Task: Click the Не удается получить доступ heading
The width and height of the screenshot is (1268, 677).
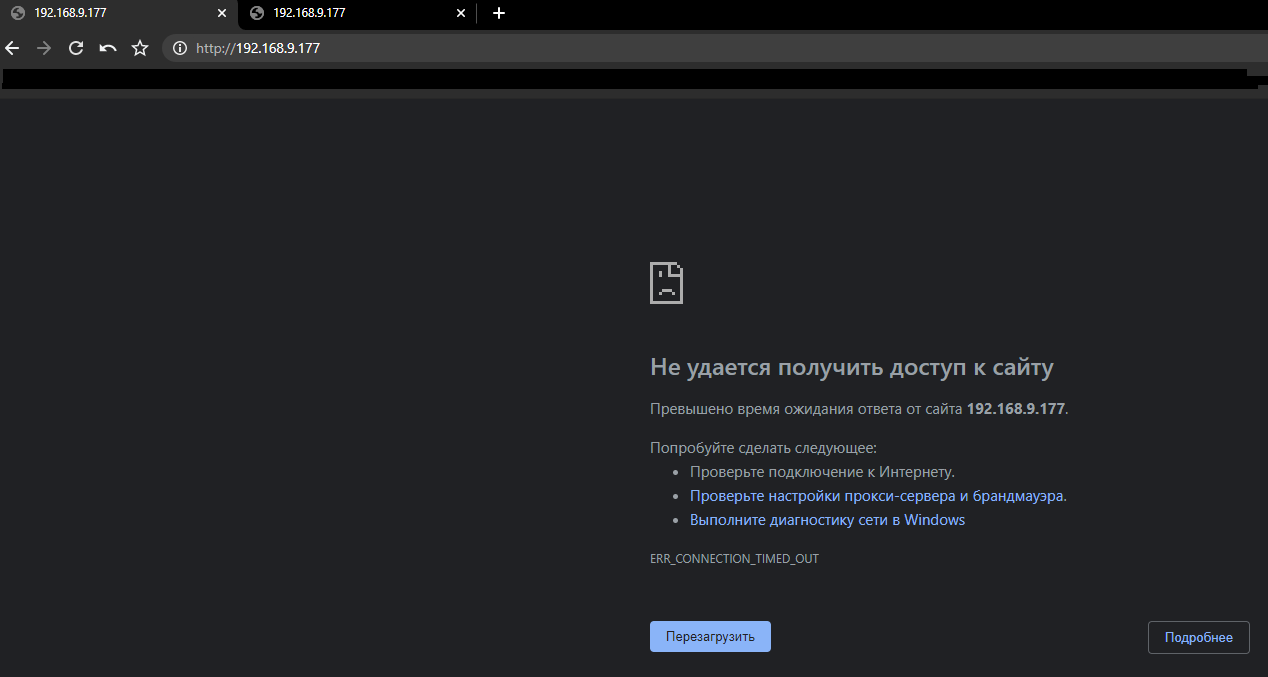Action: 852,368
